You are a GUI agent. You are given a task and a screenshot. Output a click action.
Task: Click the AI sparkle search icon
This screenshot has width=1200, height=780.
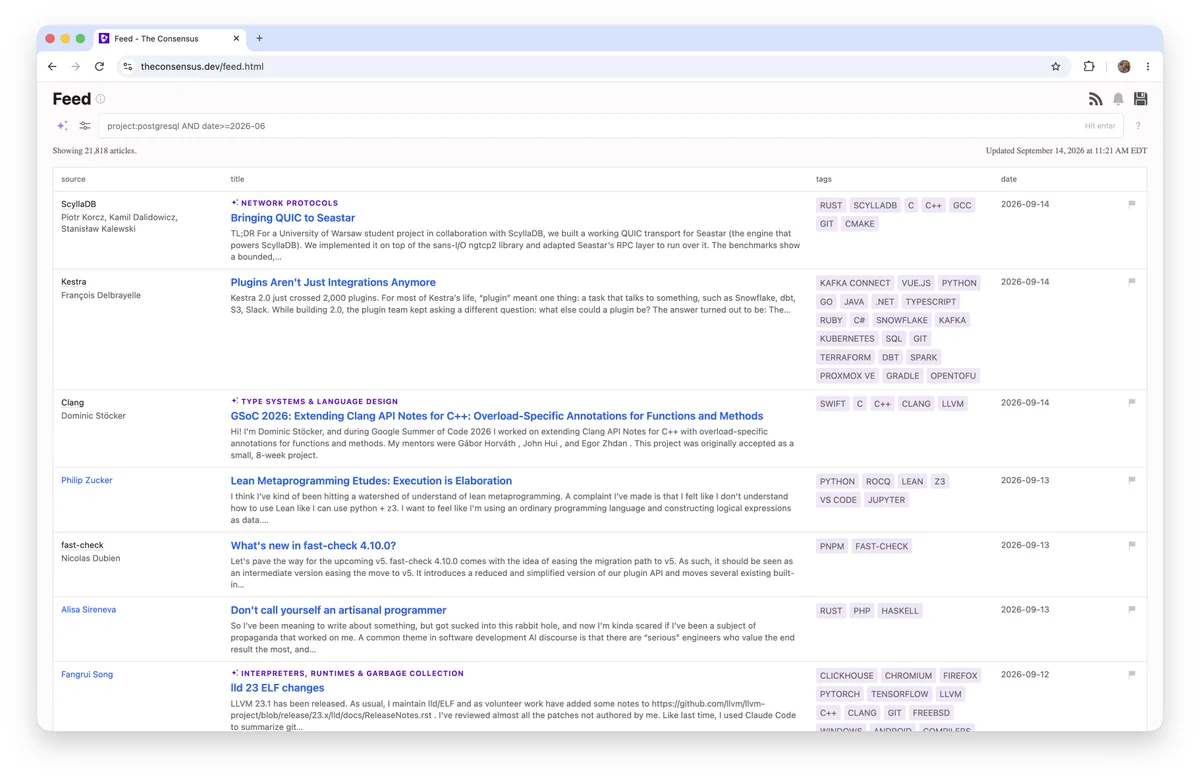(62, 126)
